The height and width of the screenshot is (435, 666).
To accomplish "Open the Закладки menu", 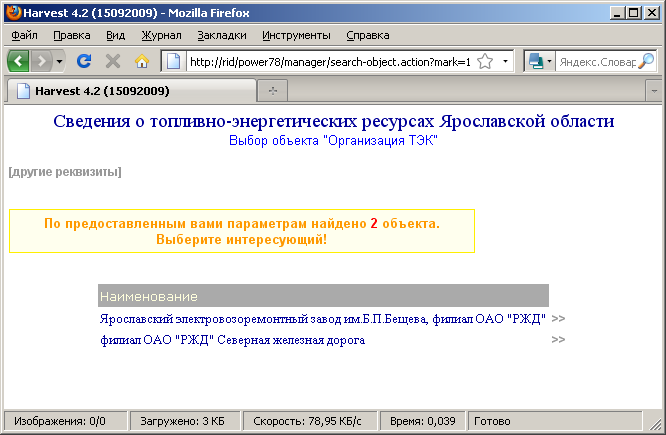I will (x=222, y=35).
